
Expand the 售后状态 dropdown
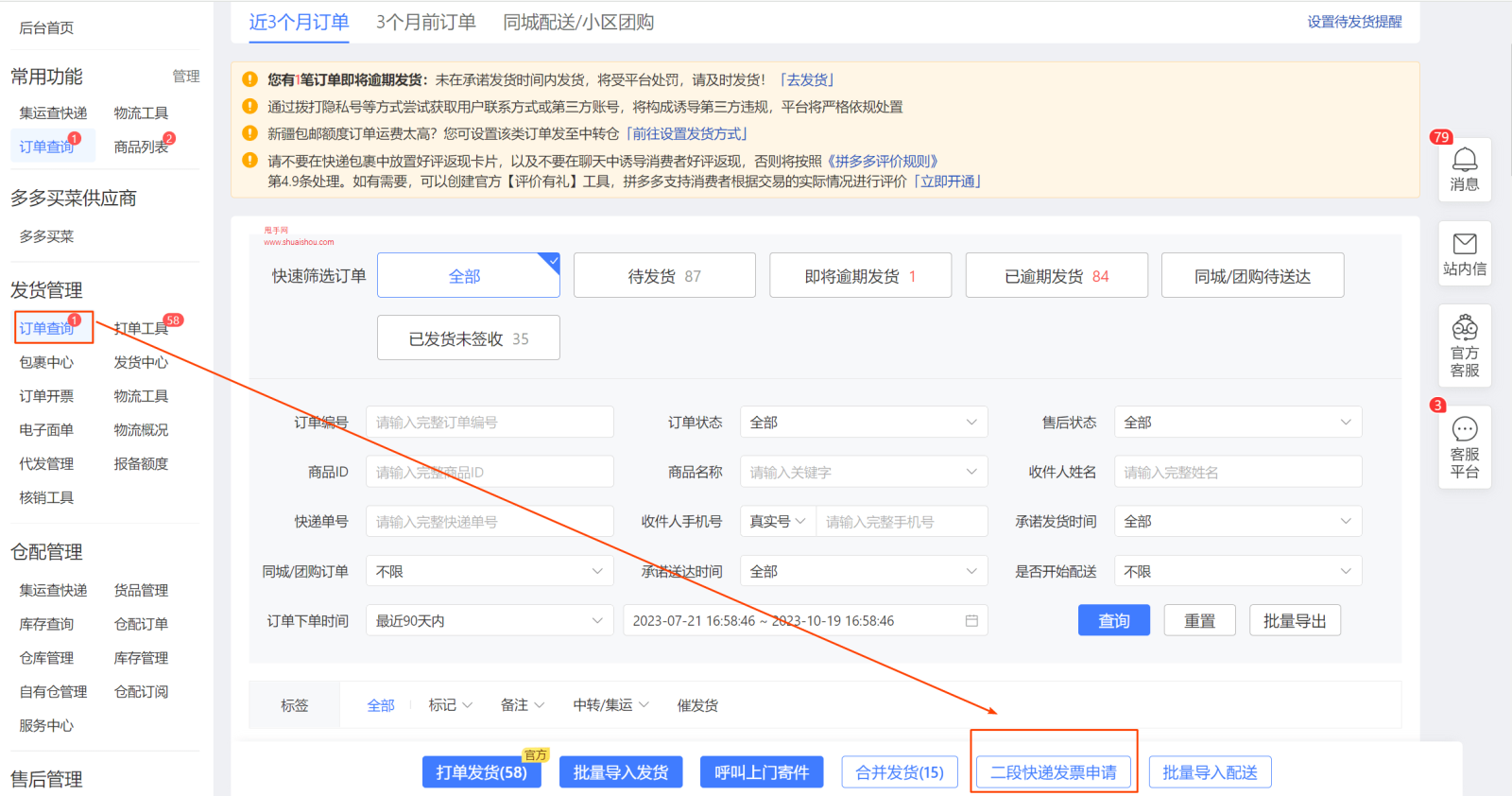pyautogui.click(x=1238, y=423)
